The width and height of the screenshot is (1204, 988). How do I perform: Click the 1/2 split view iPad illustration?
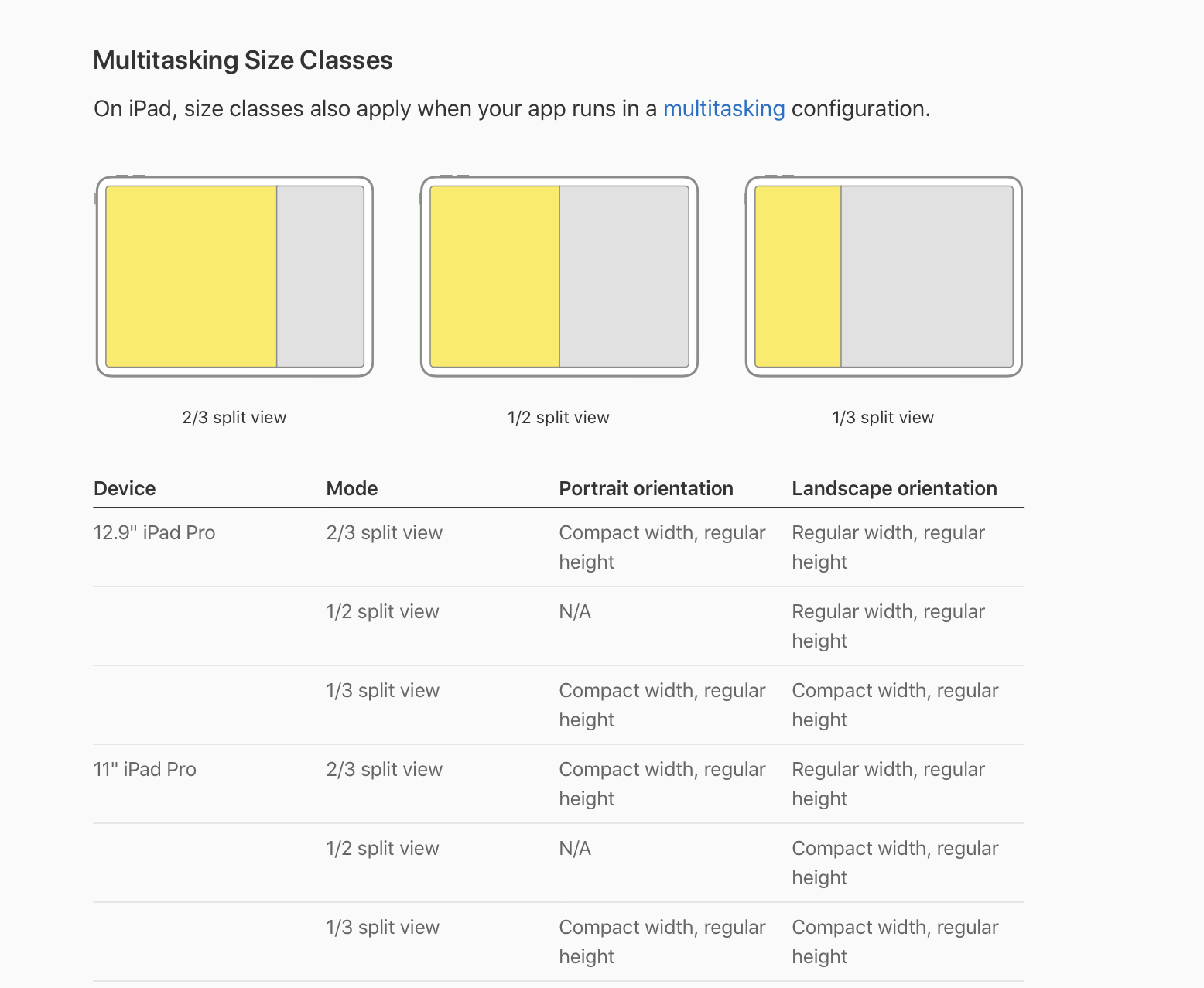coord(559,276)
